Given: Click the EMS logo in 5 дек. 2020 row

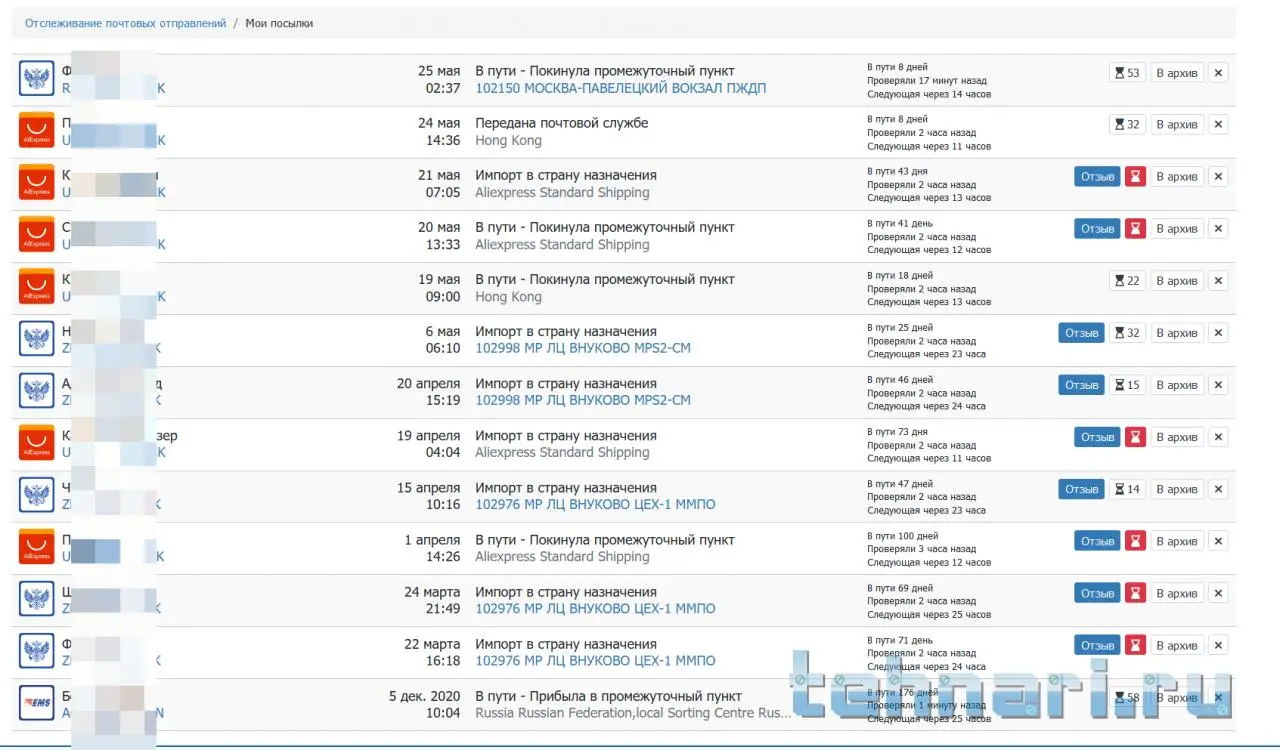Looking at the screenshot, I should coord(37,703).
